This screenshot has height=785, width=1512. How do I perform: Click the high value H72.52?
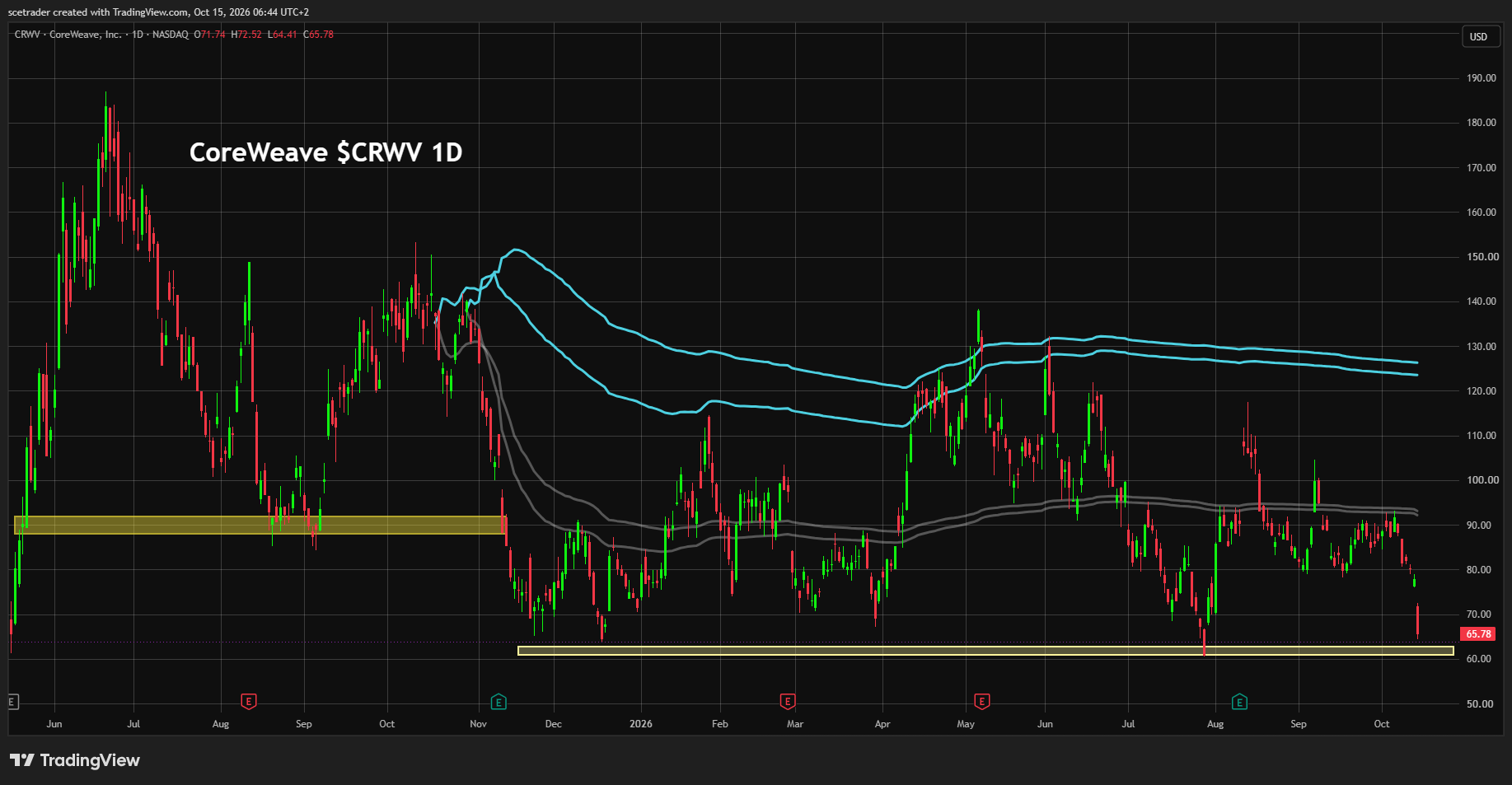pyautogui.click(x=246, y=35)
